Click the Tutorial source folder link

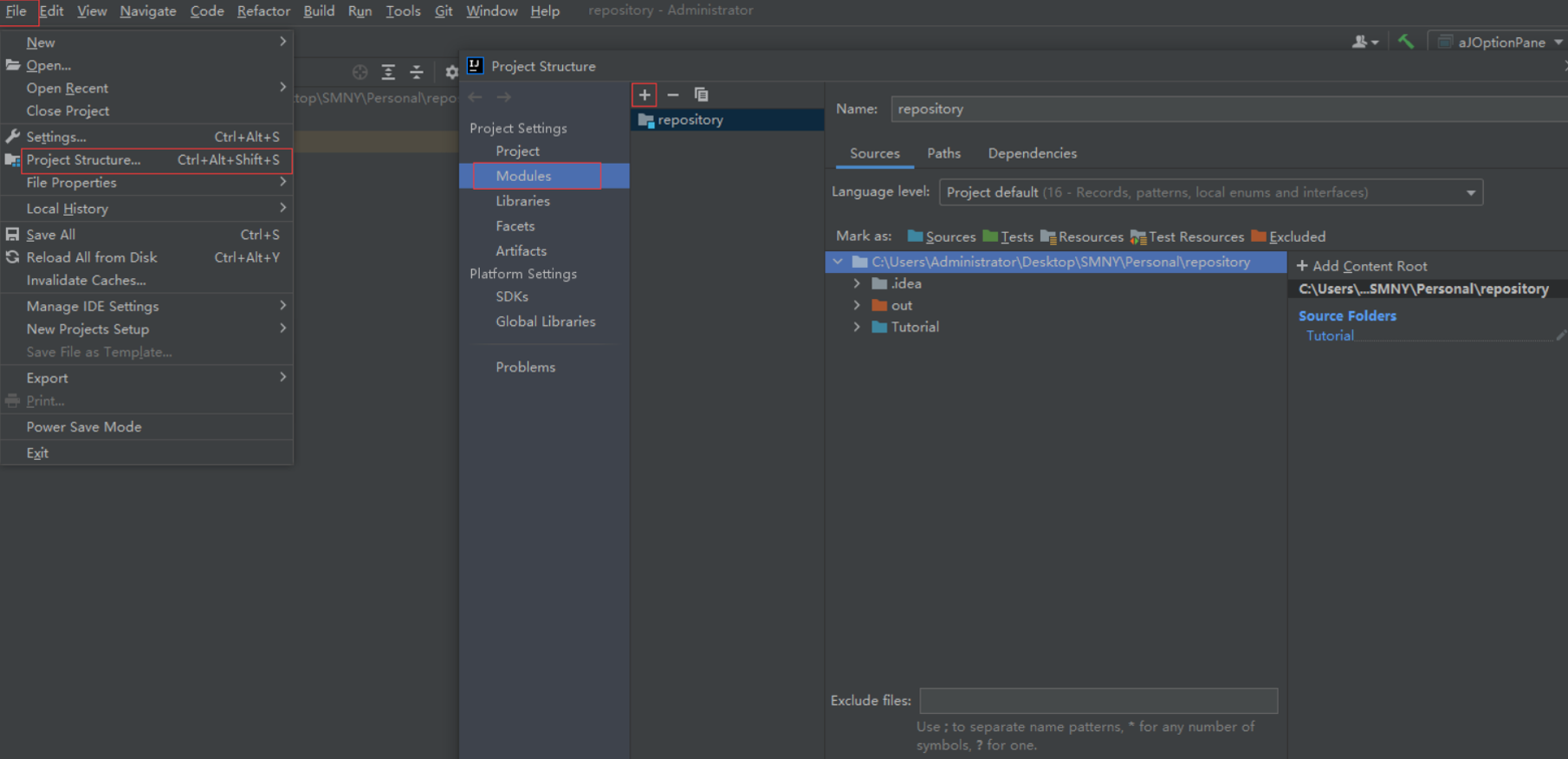point(1330,336)
